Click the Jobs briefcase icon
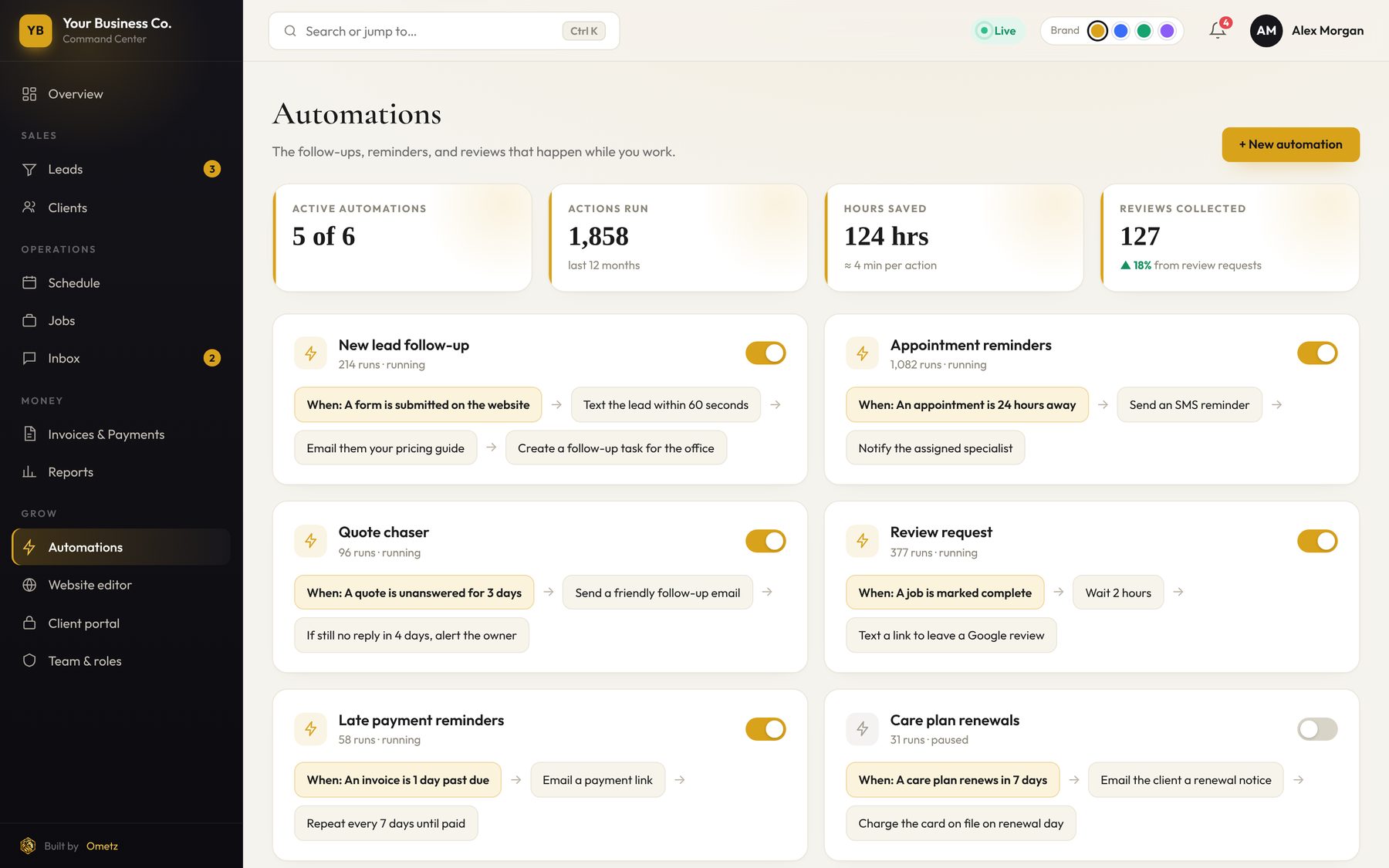 click(x=29, y=320)
